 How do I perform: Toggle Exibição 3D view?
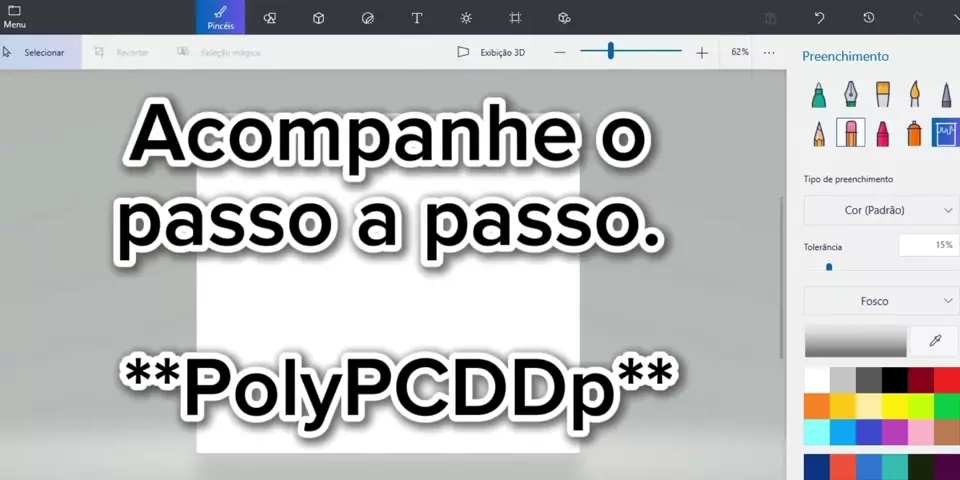pos(492,52)
